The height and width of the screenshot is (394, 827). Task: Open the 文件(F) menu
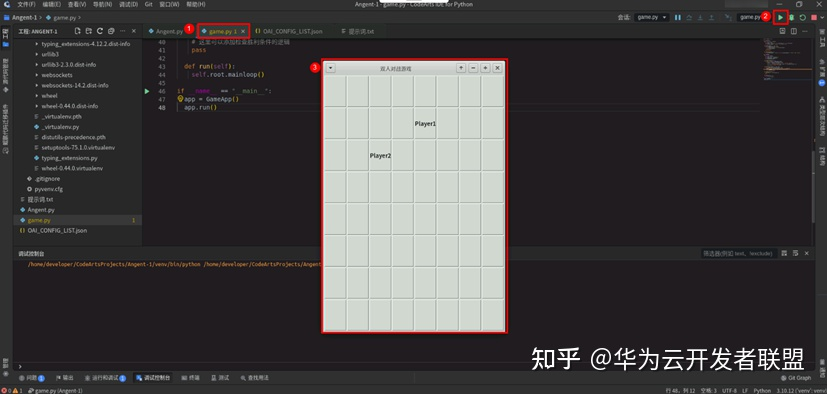(26, 4)
